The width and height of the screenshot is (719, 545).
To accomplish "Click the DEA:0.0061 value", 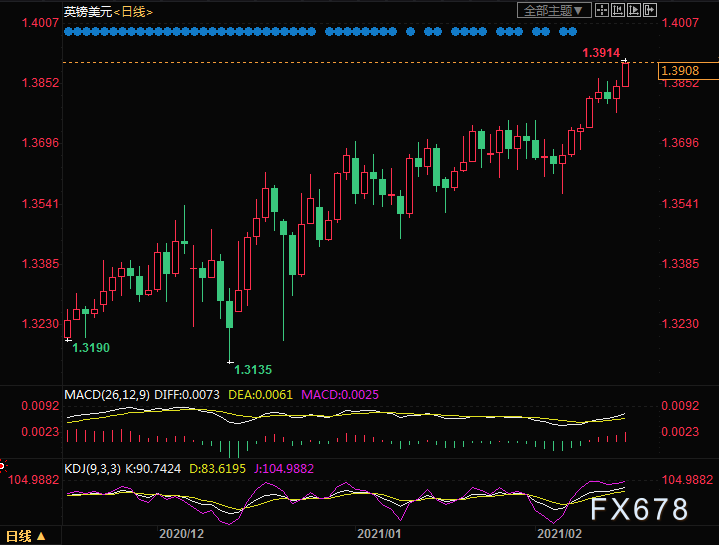I will coord(260,395).
